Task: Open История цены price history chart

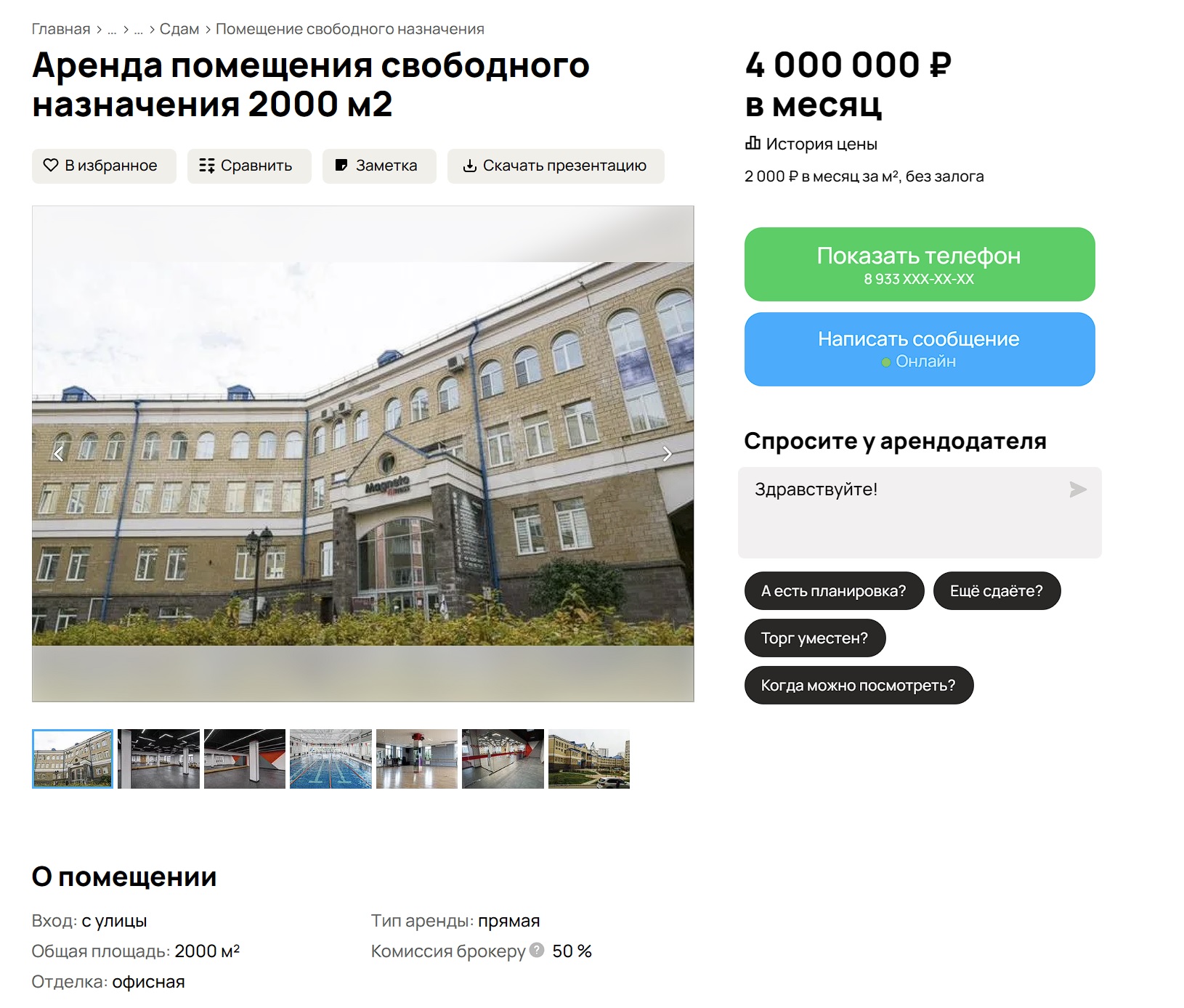Action: (811, 144)
